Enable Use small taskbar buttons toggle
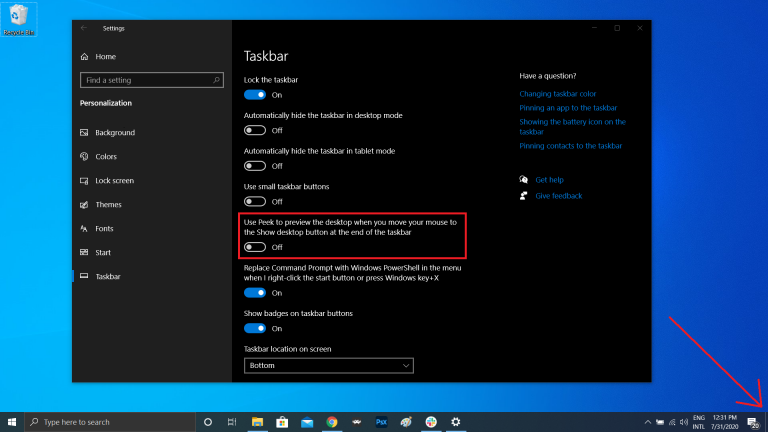 click(x=255, y=201)
